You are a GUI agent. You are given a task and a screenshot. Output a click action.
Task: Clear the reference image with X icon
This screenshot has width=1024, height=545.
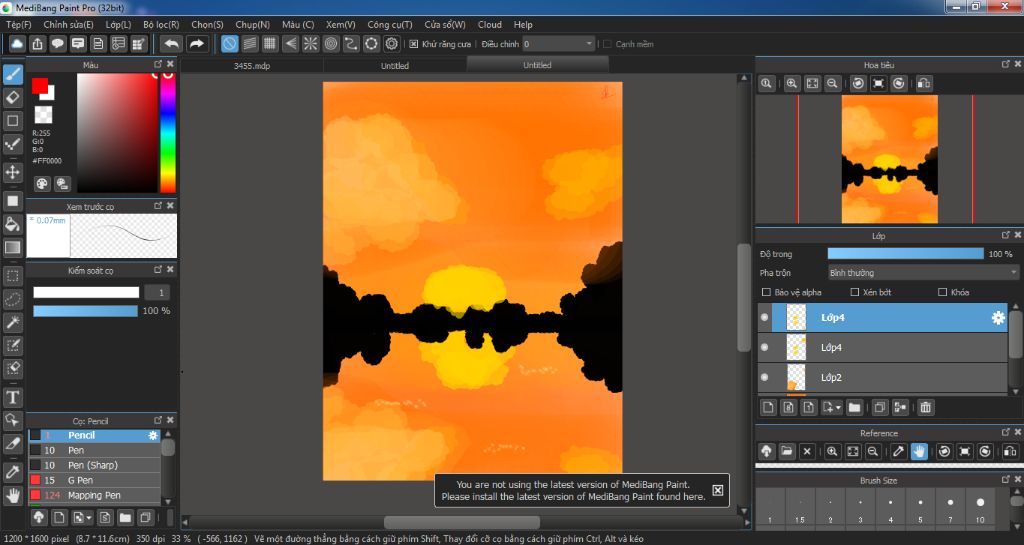(807, 451)
